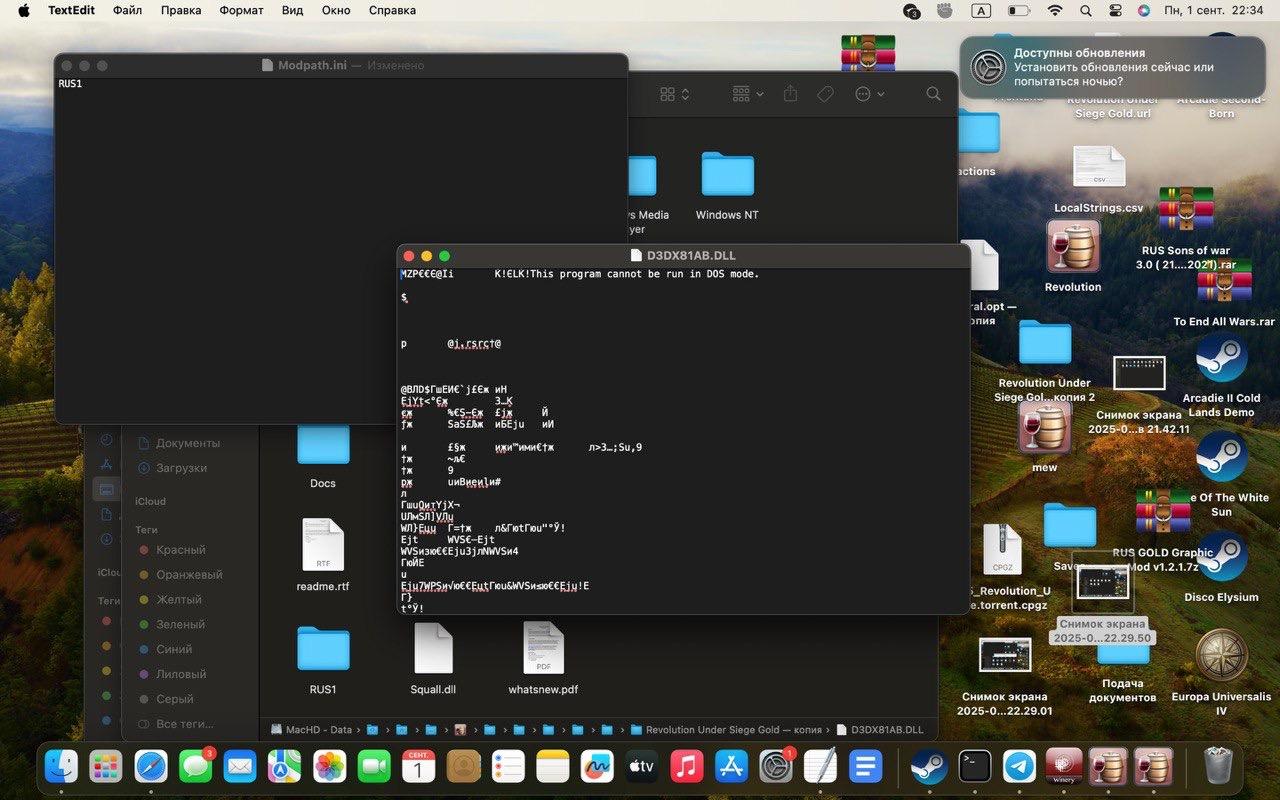The height and width of the screenshot is (800, 1280).
Task: Open the Окно menu
Action: pos(337,11)
